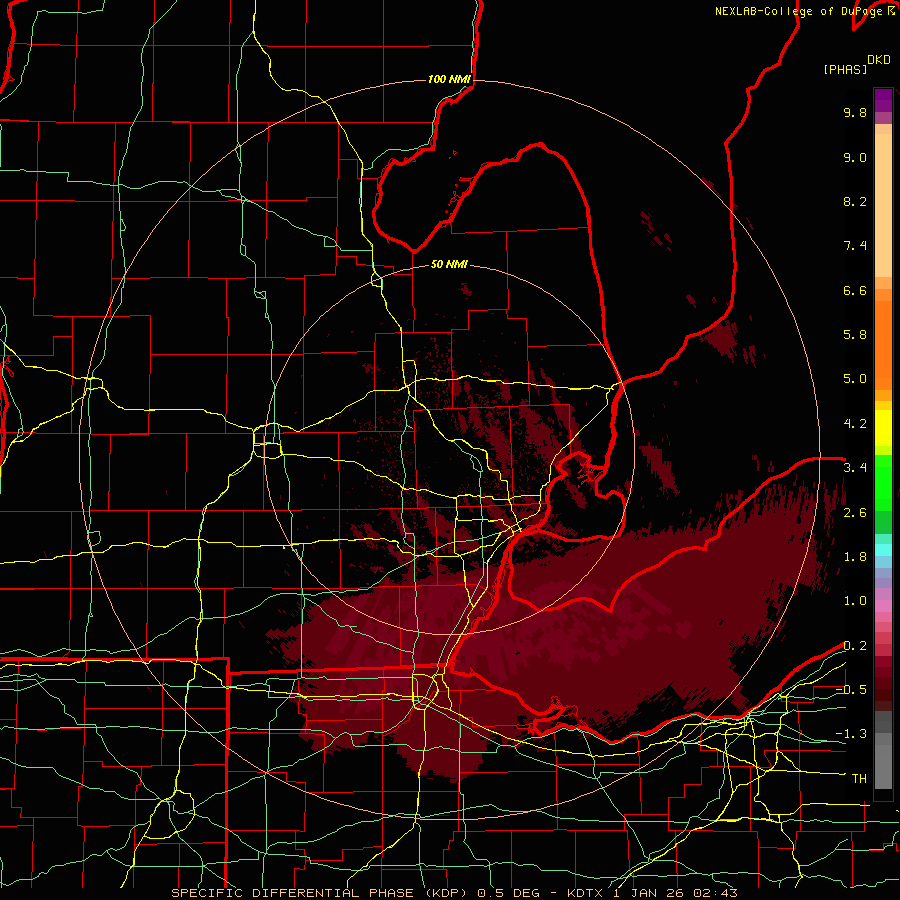Click the TH threshold label
This screenshot has height=900, width=900.
click(x=859, y=779)
